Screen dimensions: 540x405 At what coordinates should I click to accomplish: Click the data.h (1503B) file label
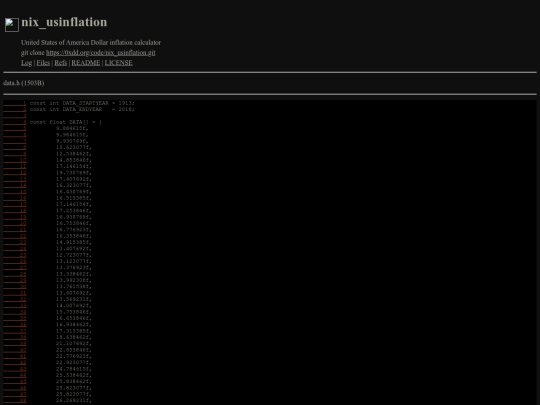pos(24,83)
